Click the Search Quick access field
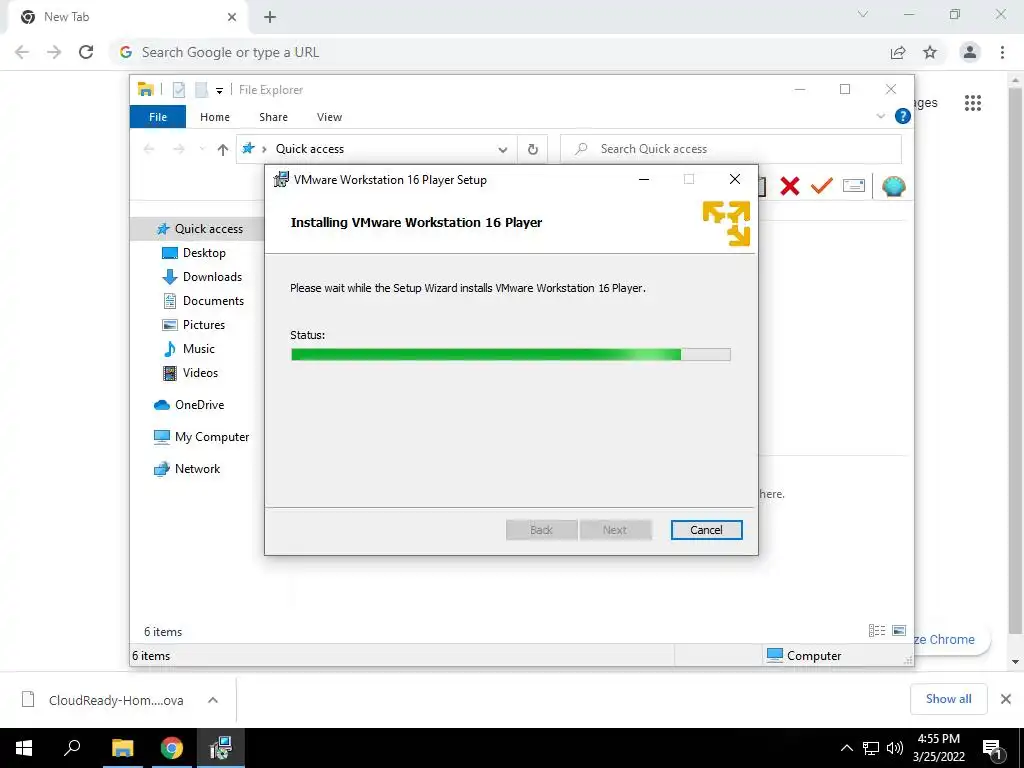Image resolution: width=1024 pixels, height=768 pixels. (731, 149)
